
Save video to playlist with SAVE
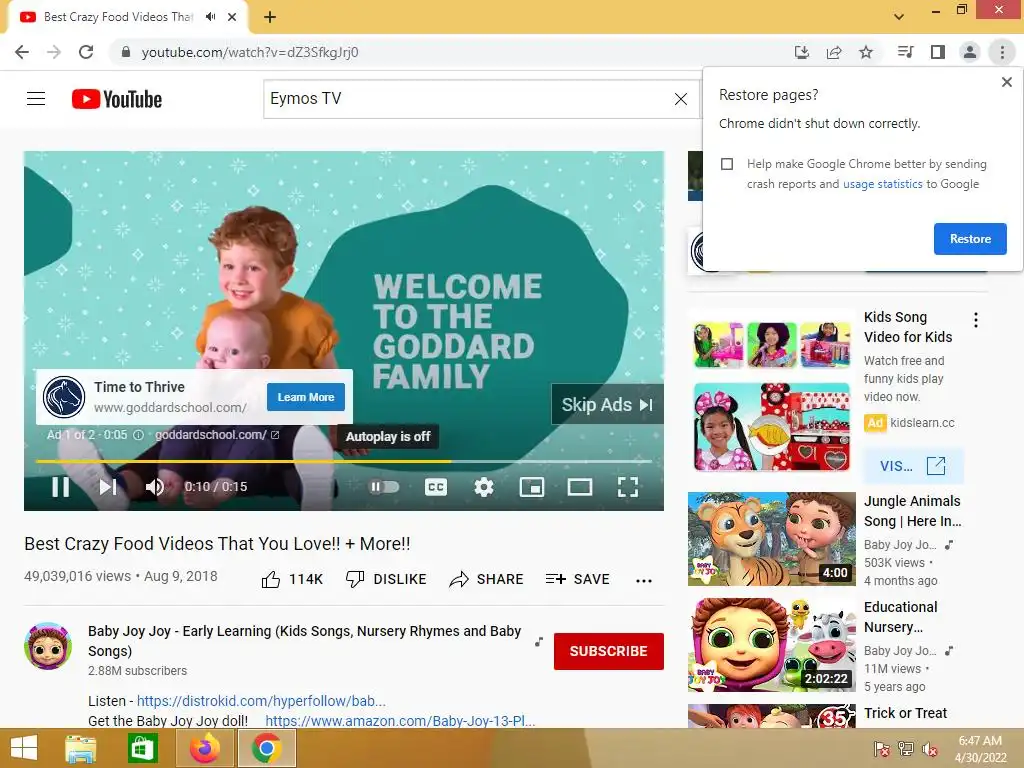[577, 579]
